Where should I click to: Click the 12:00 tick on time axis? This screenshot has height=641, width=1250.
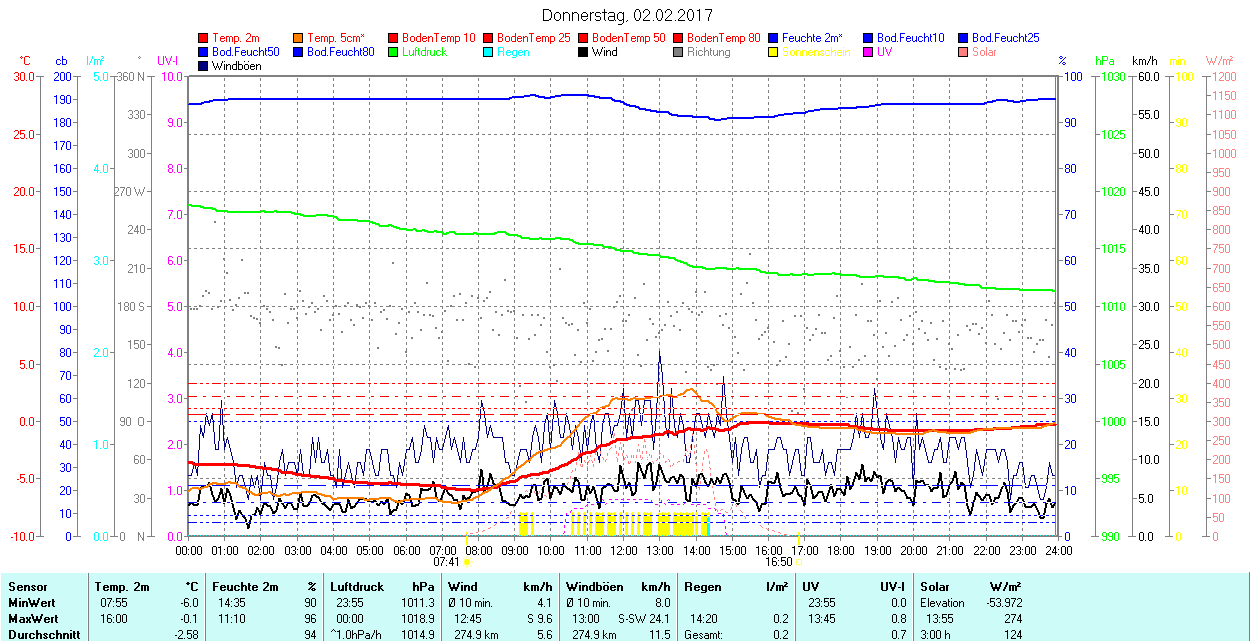624,550
